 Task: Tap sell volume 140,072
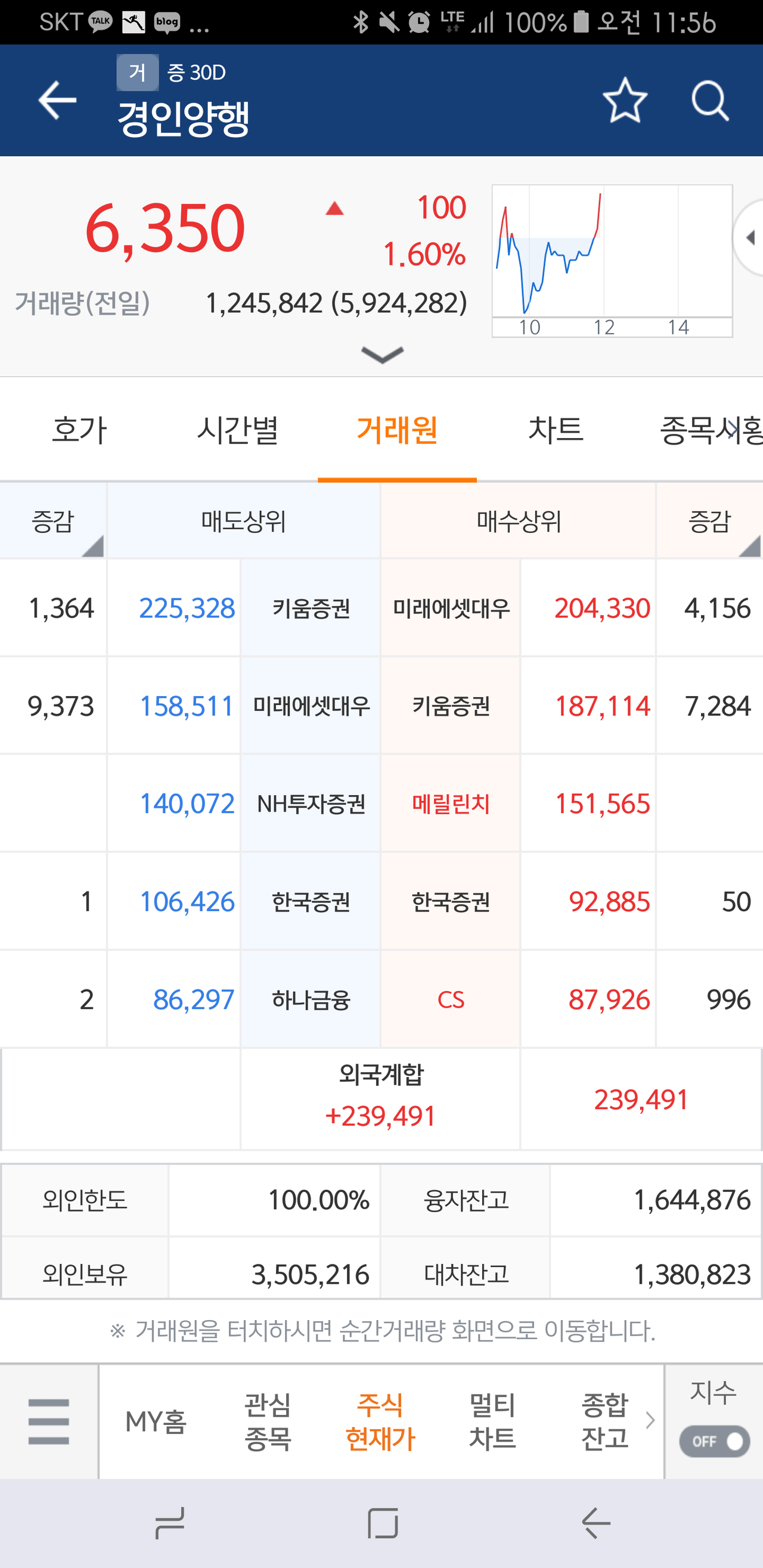coord(187,803)
